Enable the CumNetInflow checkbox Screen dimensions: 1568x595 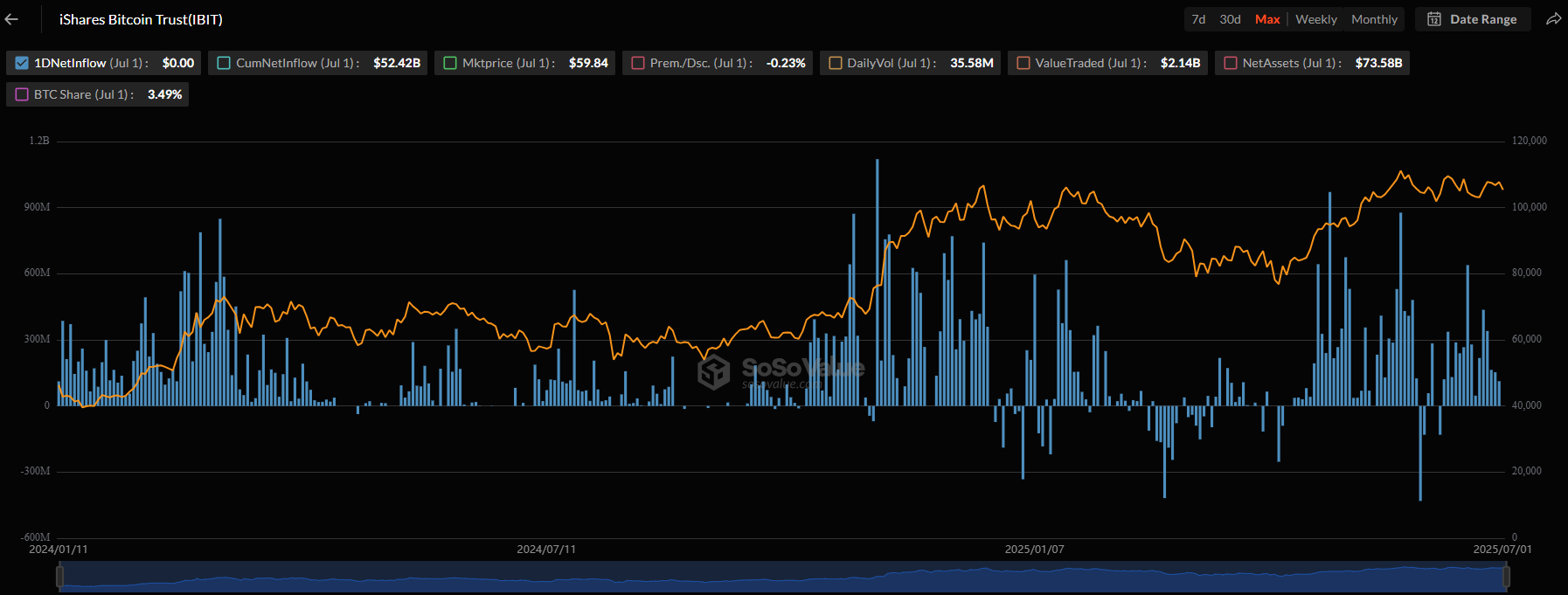(224, 63)
